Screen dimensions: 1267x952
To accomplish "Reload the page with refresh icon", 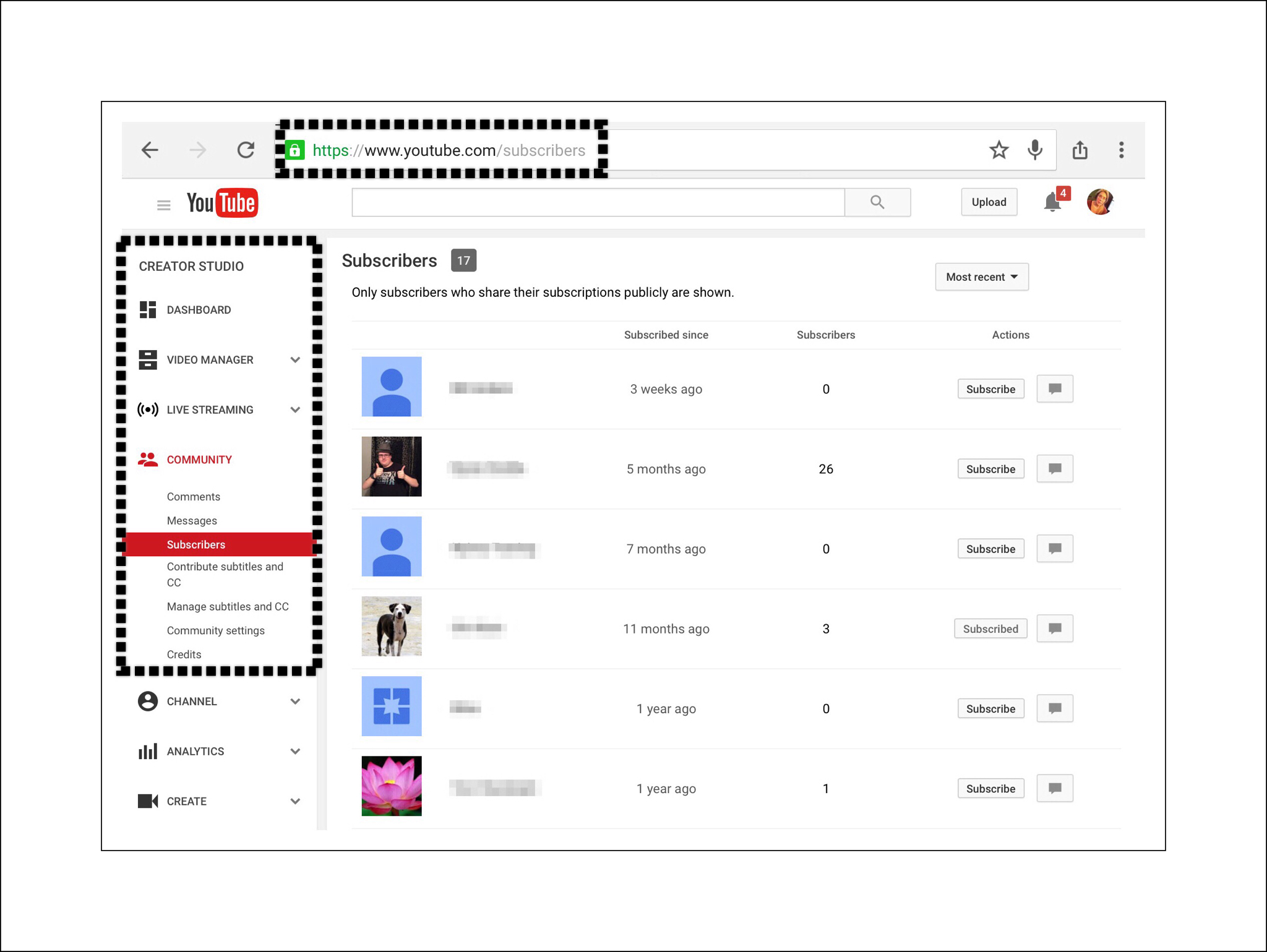I will pyautogui.click(x=246, y=150).
